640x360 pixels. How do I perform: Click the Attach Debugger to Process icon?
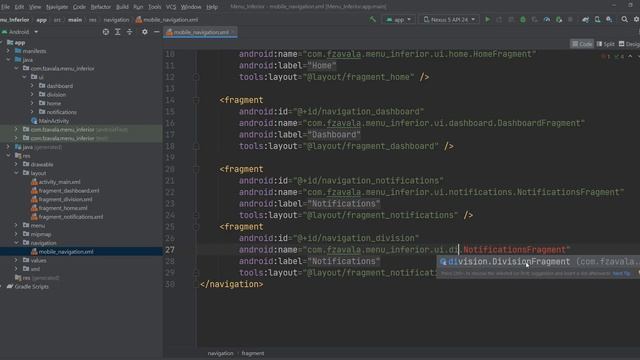pos(559,20)
